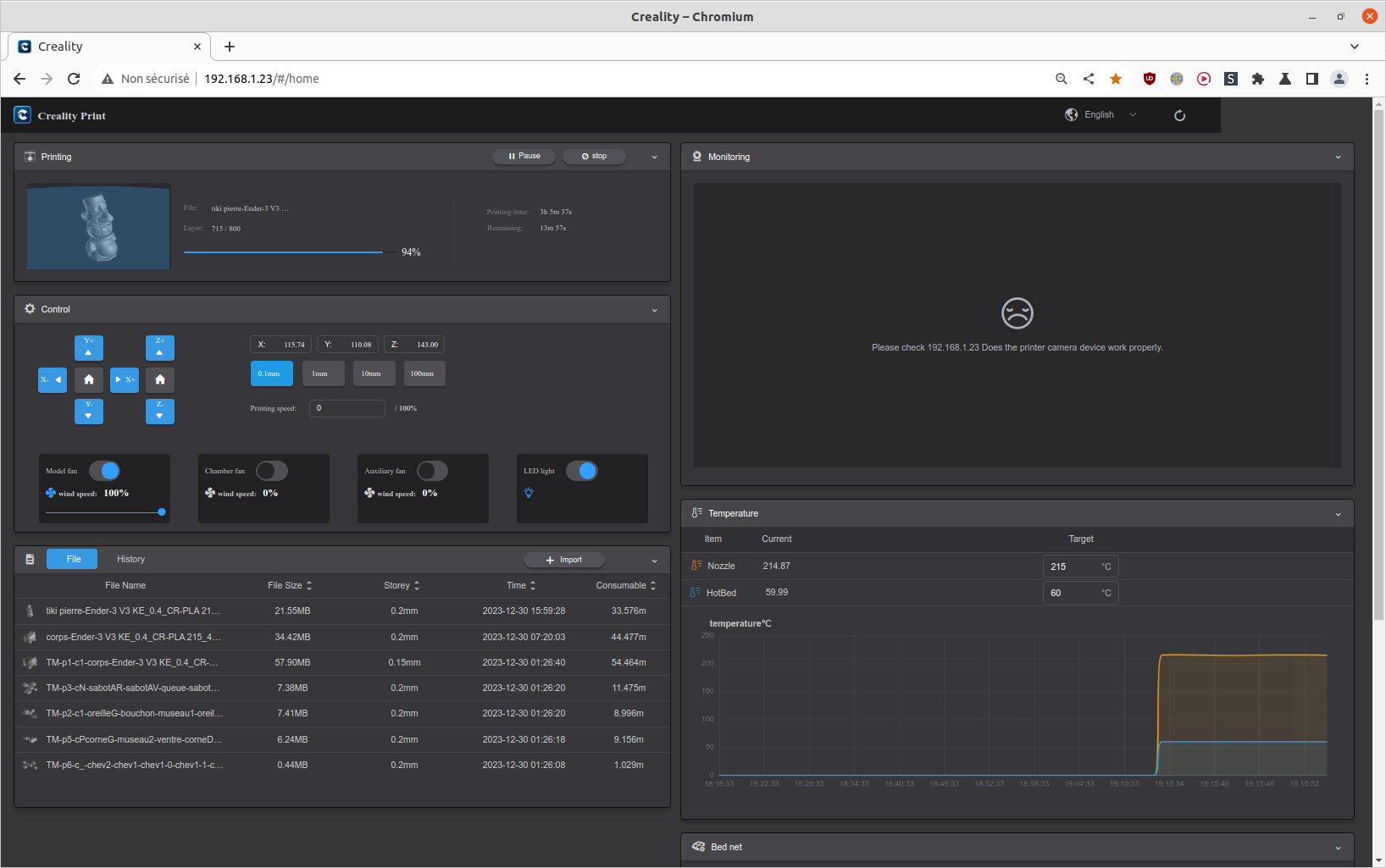Viewport: 1386px width, 868px height.
Task: Move X+ axis arrow button
Action: pos(125,379)
